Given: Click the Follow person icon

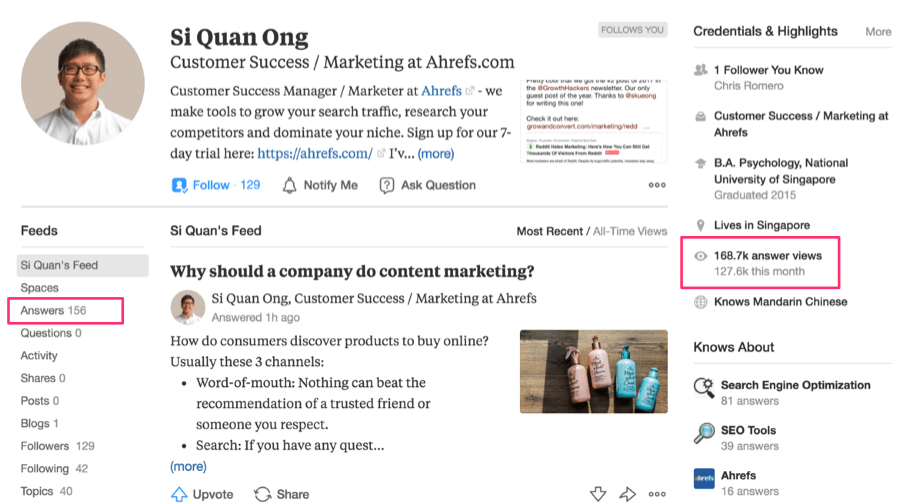Looking at the screenshot, I should [x=179, y=185].
